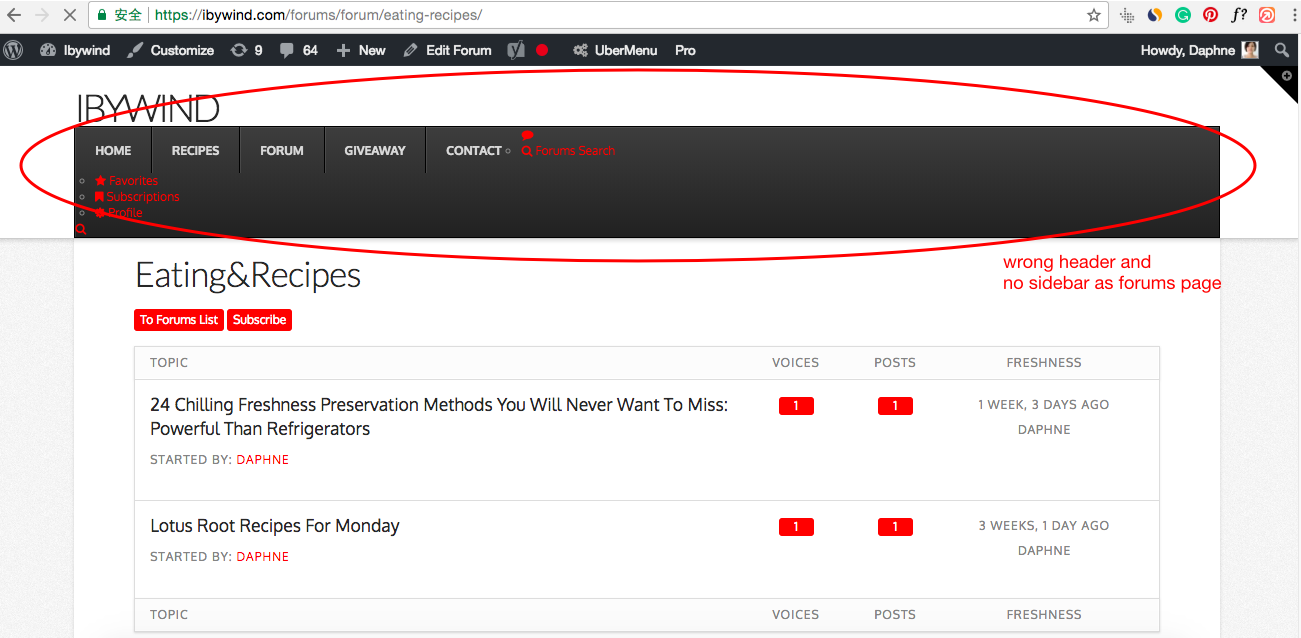1301x638 pixels.
Task: Click the Yoast SEO icon in admin bar
Action: pyautogui.click(x=516, y=50)
